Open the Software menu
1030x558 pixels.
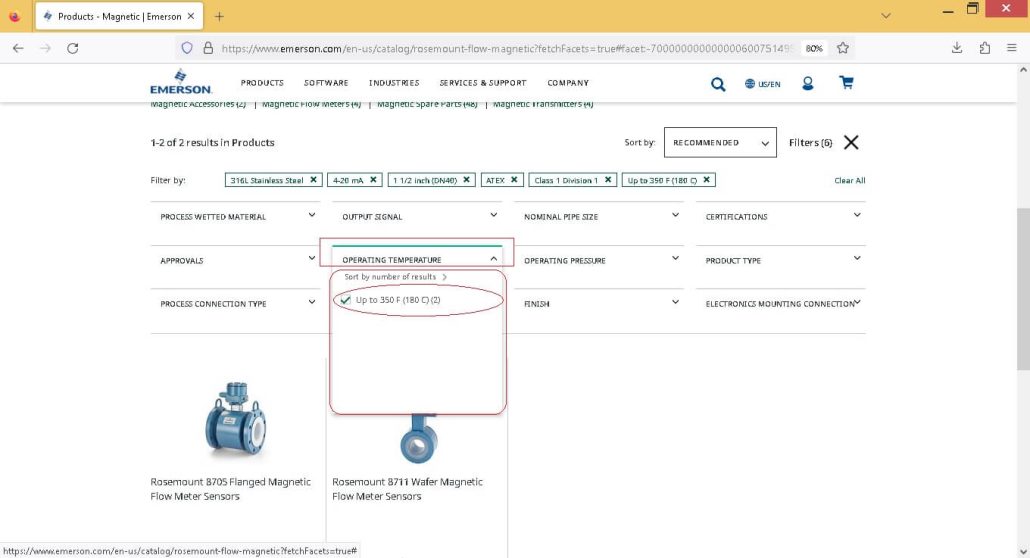pos(326,83)
